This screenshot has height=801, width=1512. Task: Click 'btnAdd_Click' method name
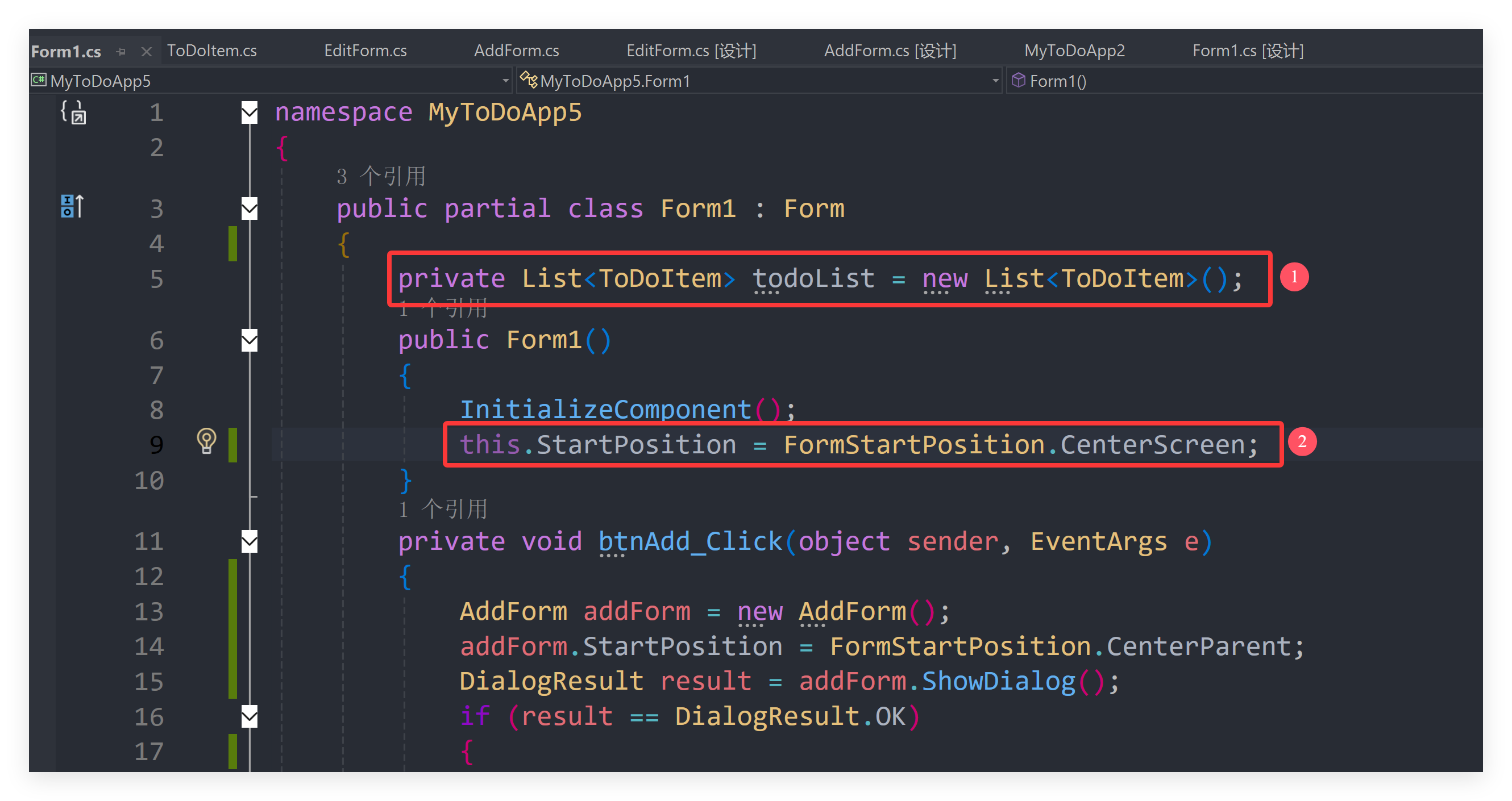click(690, 541)
